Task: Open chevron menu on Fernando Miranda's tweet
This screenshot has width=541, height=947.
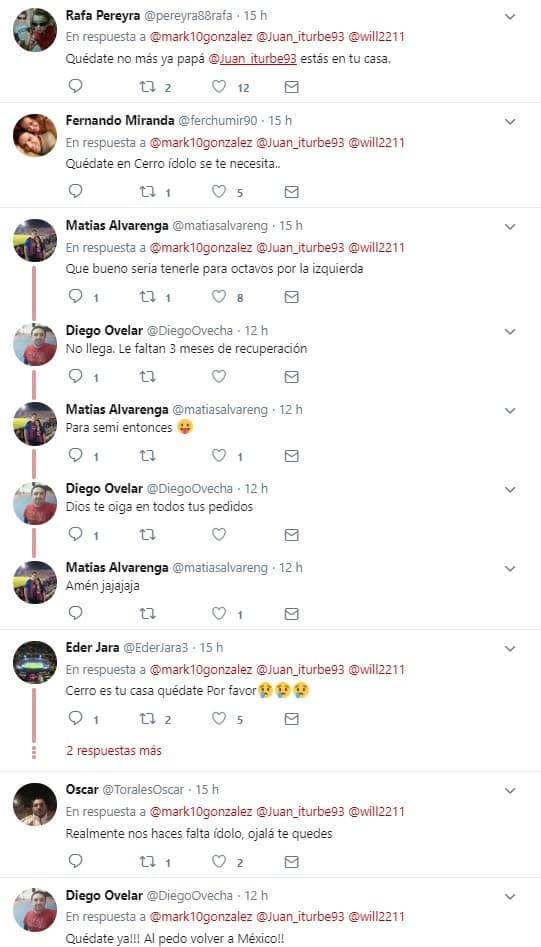Action: point(510,122)
